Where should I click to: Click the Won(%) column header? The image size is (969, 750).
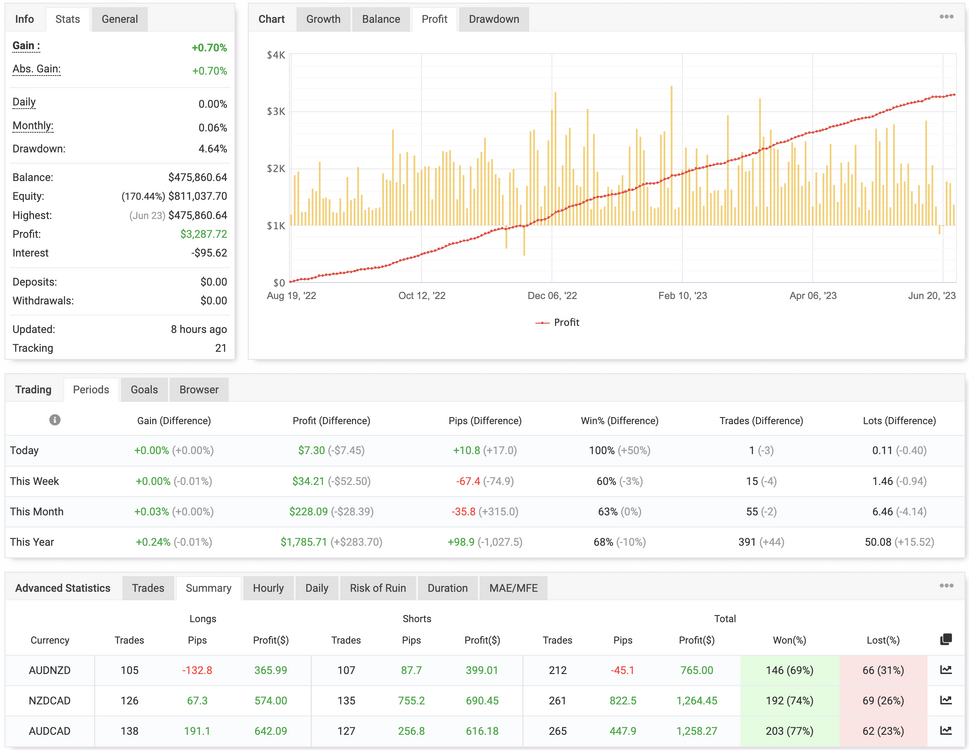(789, 640)
